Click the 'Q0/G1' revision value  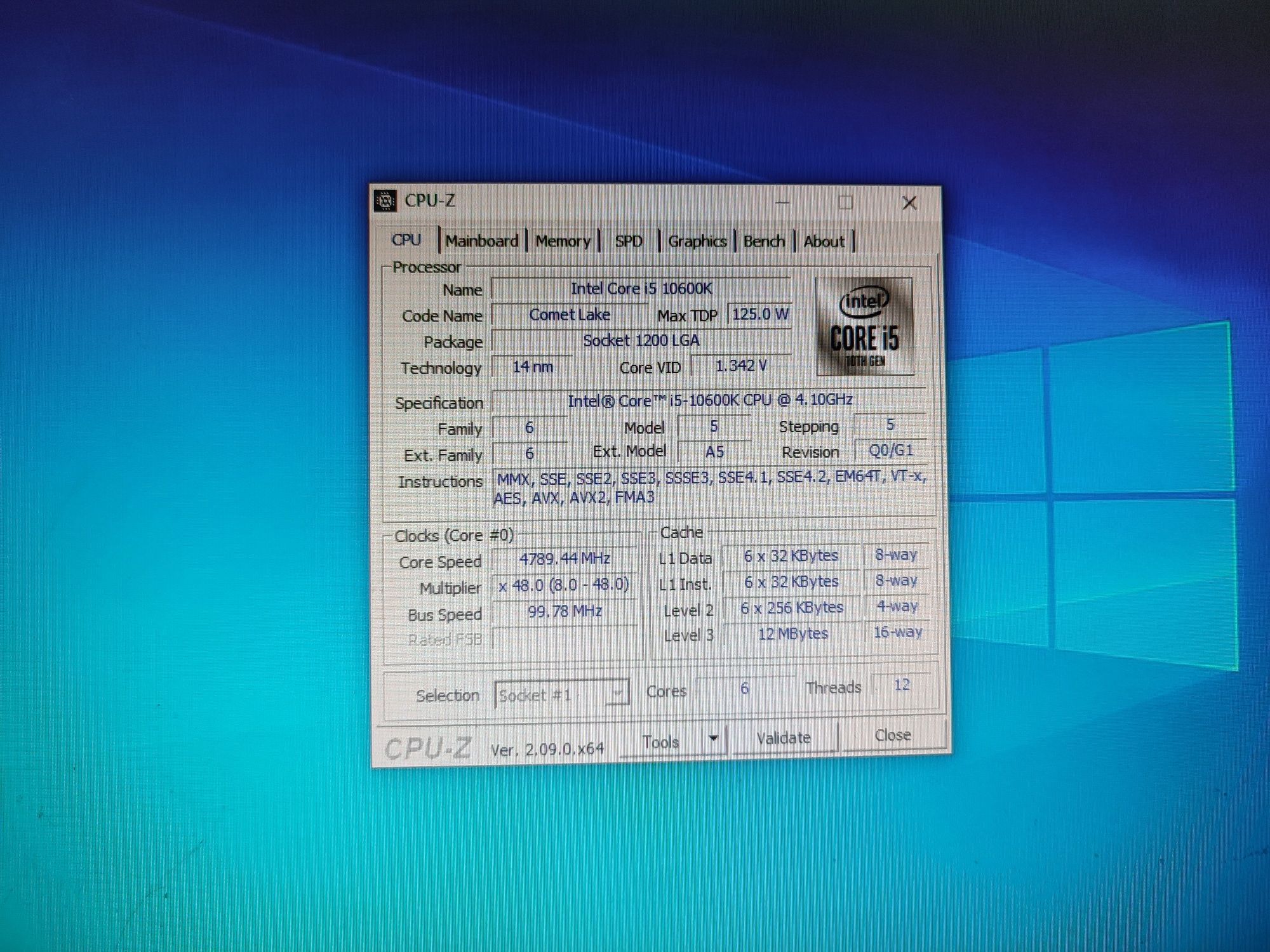tap(891, 451)
